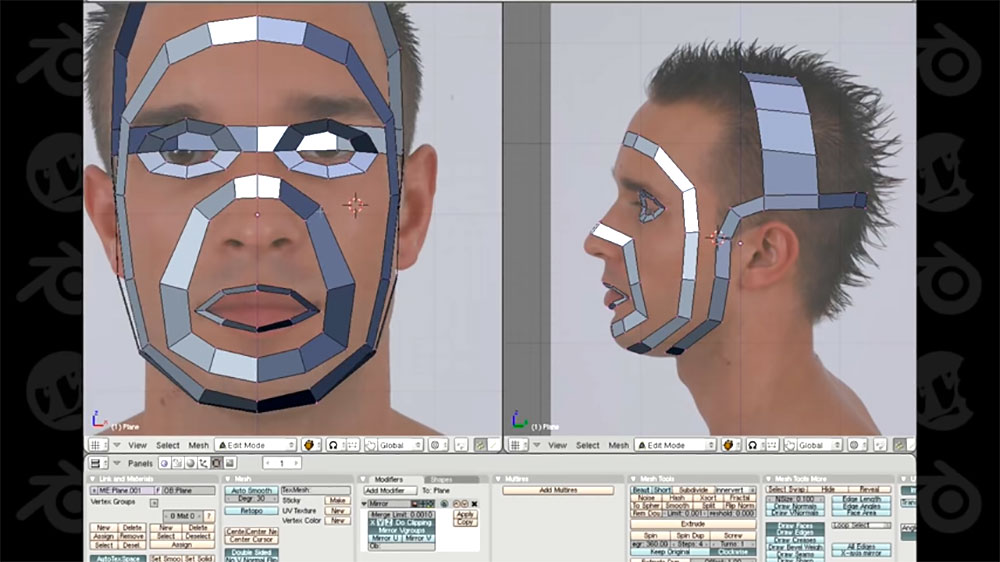Click snap icon in left viewport header
The height and width of the screenshot is (562, 1000).
(x=461, y=445)
